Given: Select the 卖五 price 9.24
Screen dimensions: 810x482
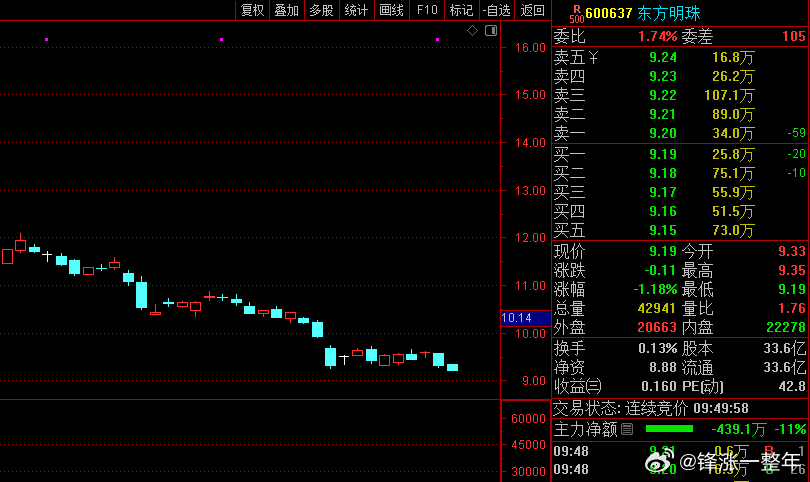Looking at the screenshot, I should coord(663,57).
